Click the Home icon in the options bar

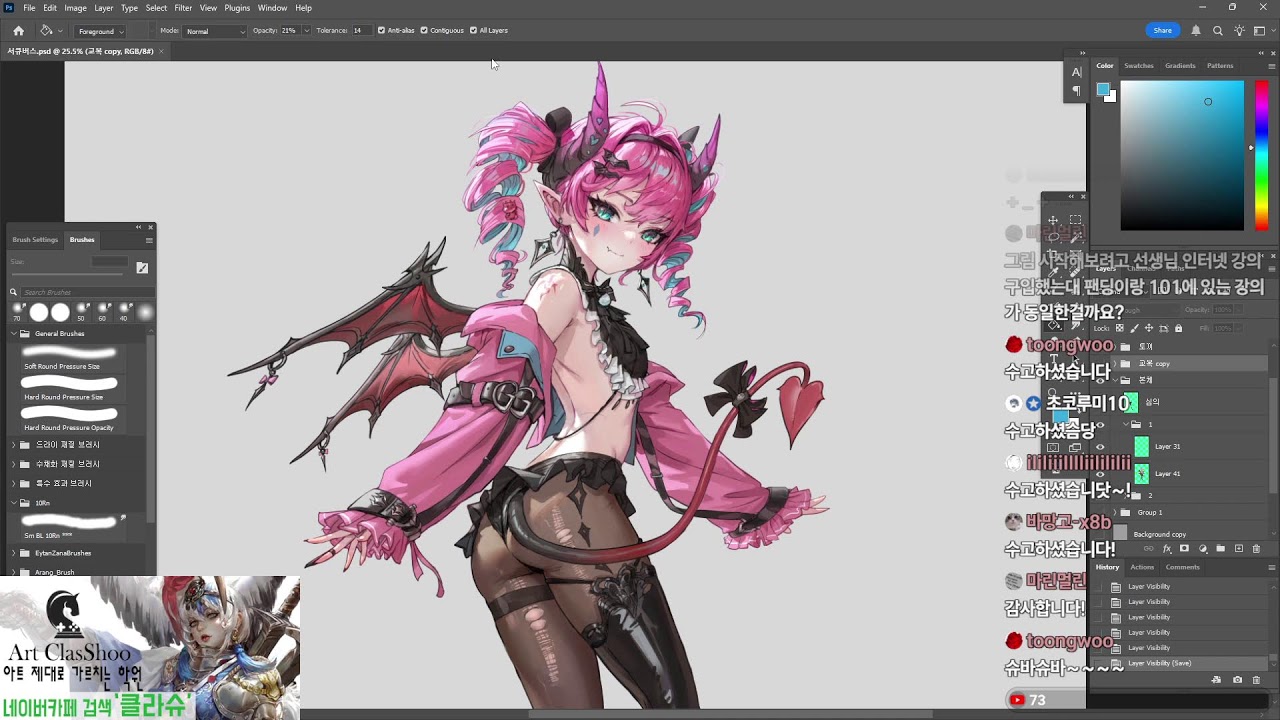click(x=18, y=31)
